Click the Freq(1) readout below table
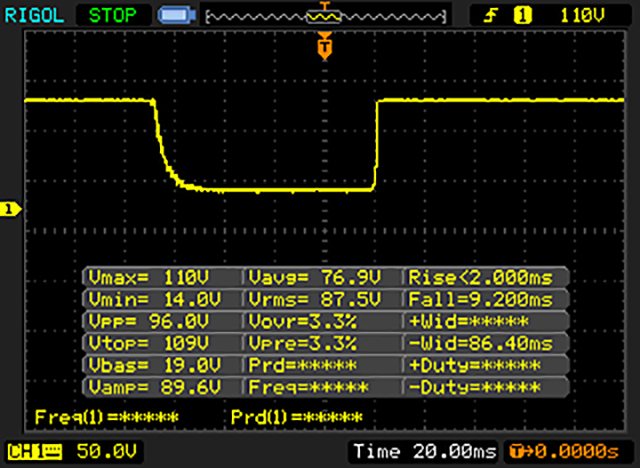 coord(106,416)
